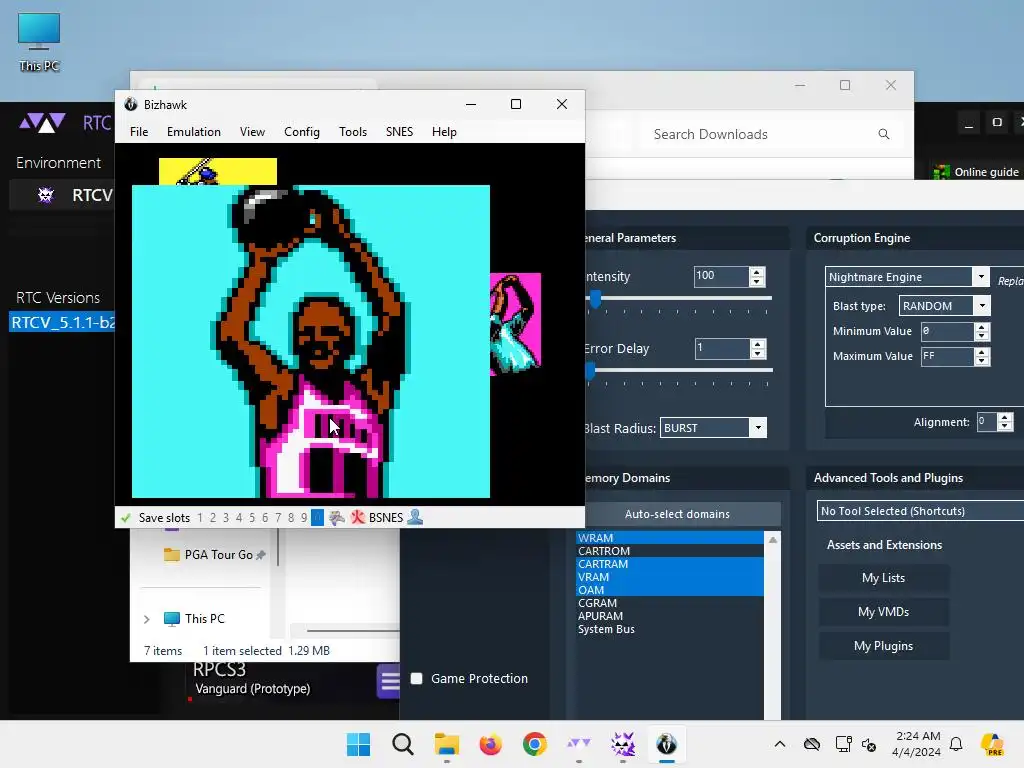Select the highlighted save slot 0
The width and height of the screenshot is (1024, 768).
[x=317, y=518]
